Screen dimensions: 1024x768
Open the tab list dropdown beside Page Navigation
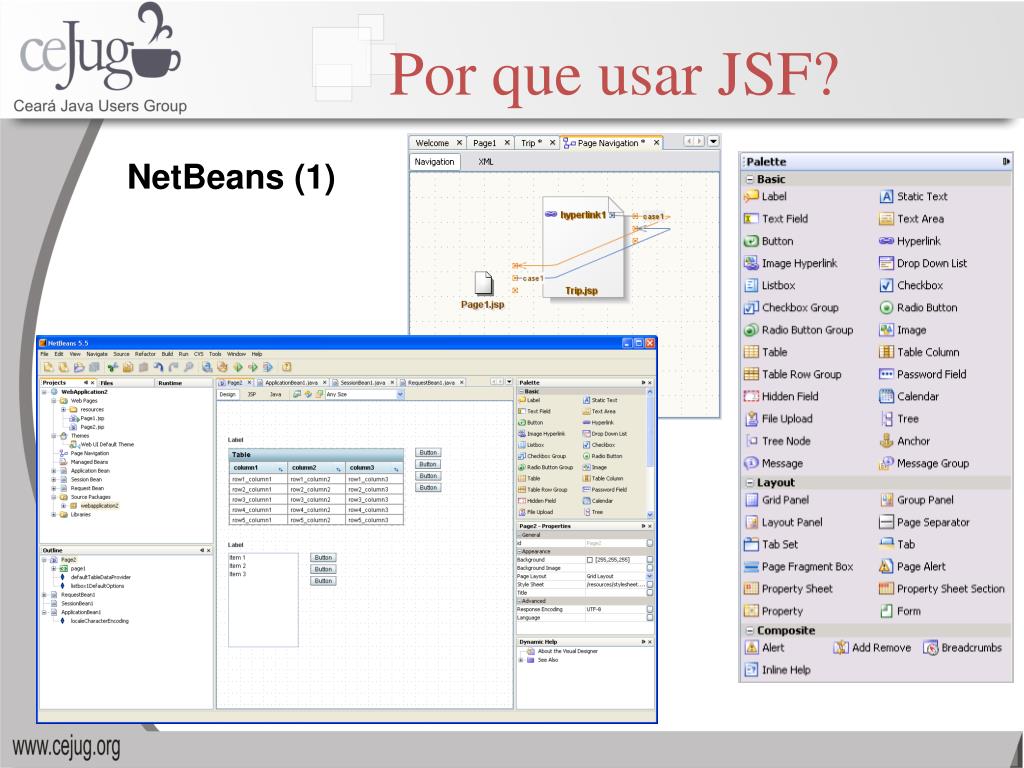click(x=713, y=141)
